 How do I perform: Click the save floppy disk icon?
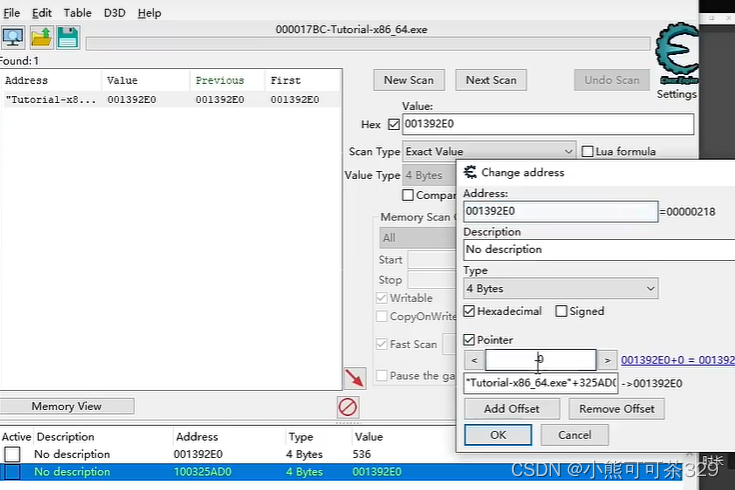[68, 38]
